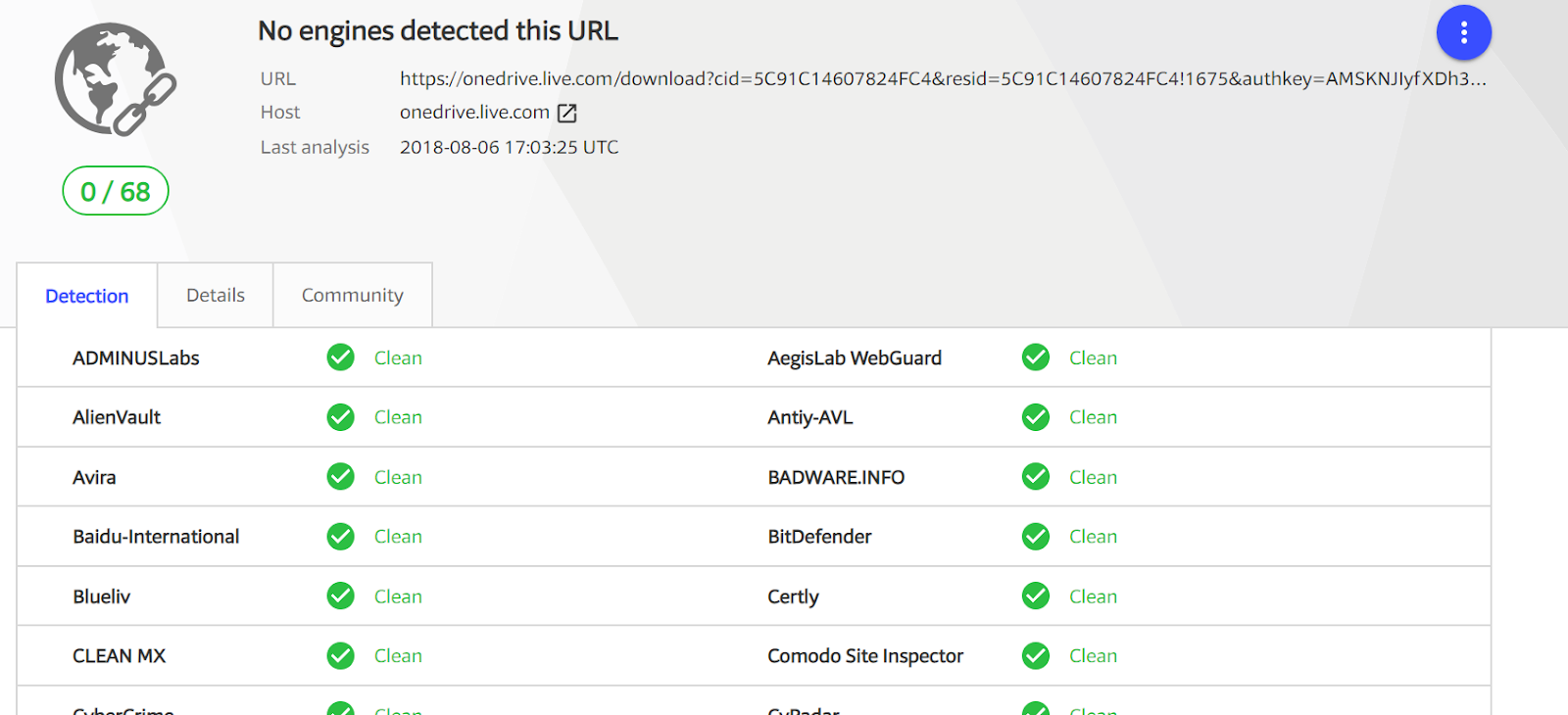
Task: Click the green checkmark for ADMINUSLabs
Action: [341, 357]
